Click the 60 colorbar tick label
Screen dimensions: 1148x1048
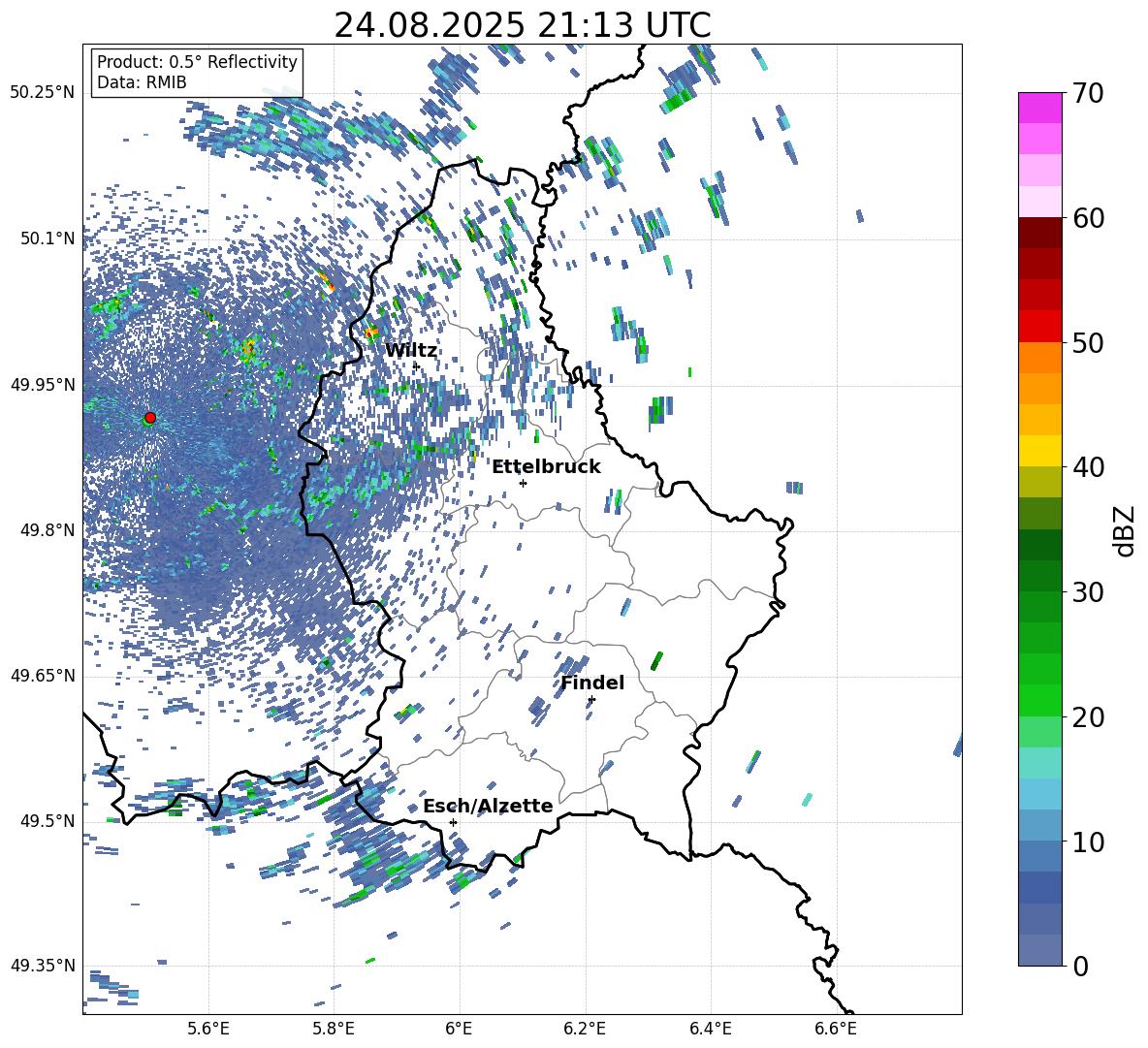tap(1088, 218)
